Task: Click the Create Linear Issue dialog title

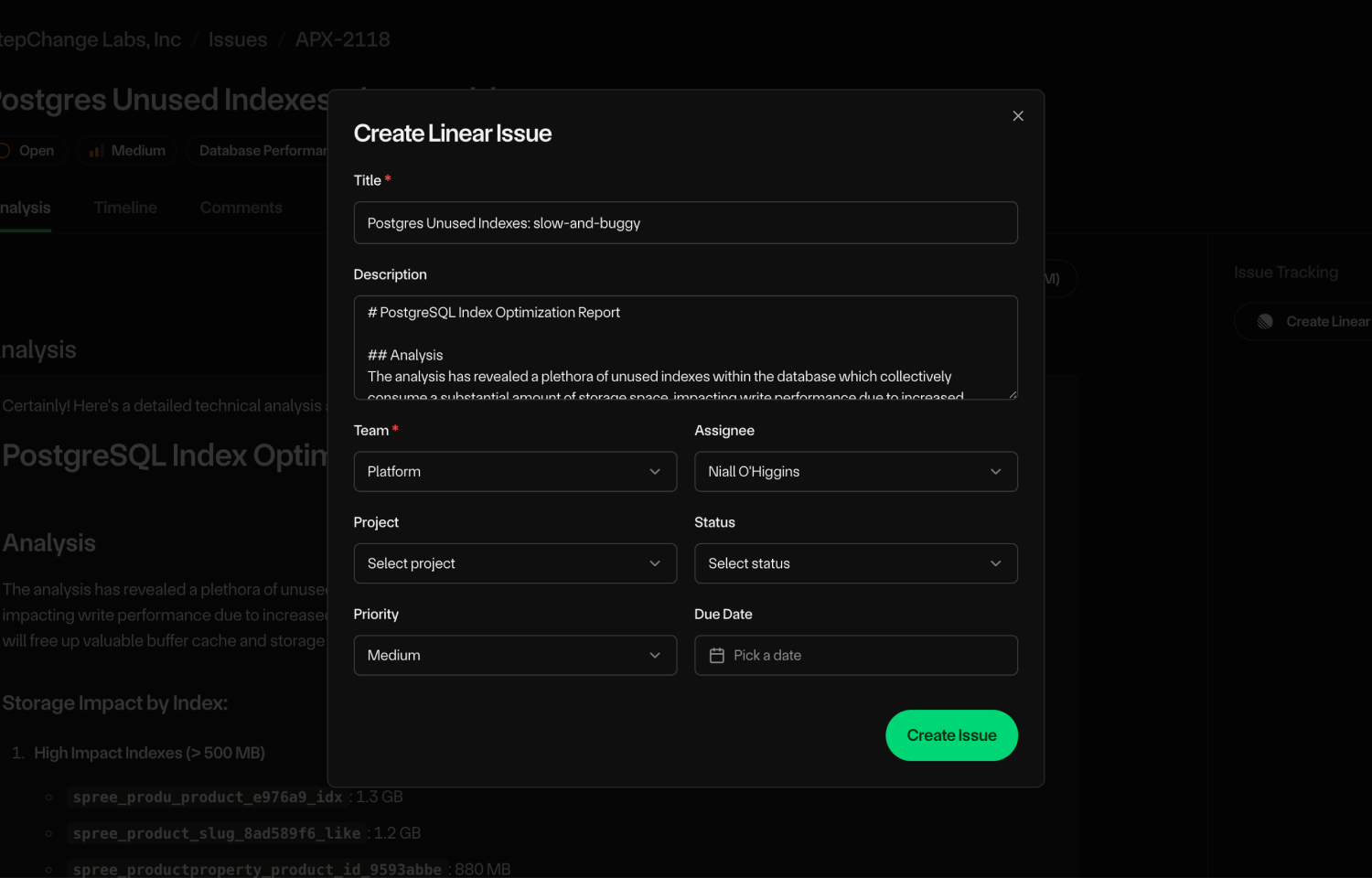Action: 453,134
